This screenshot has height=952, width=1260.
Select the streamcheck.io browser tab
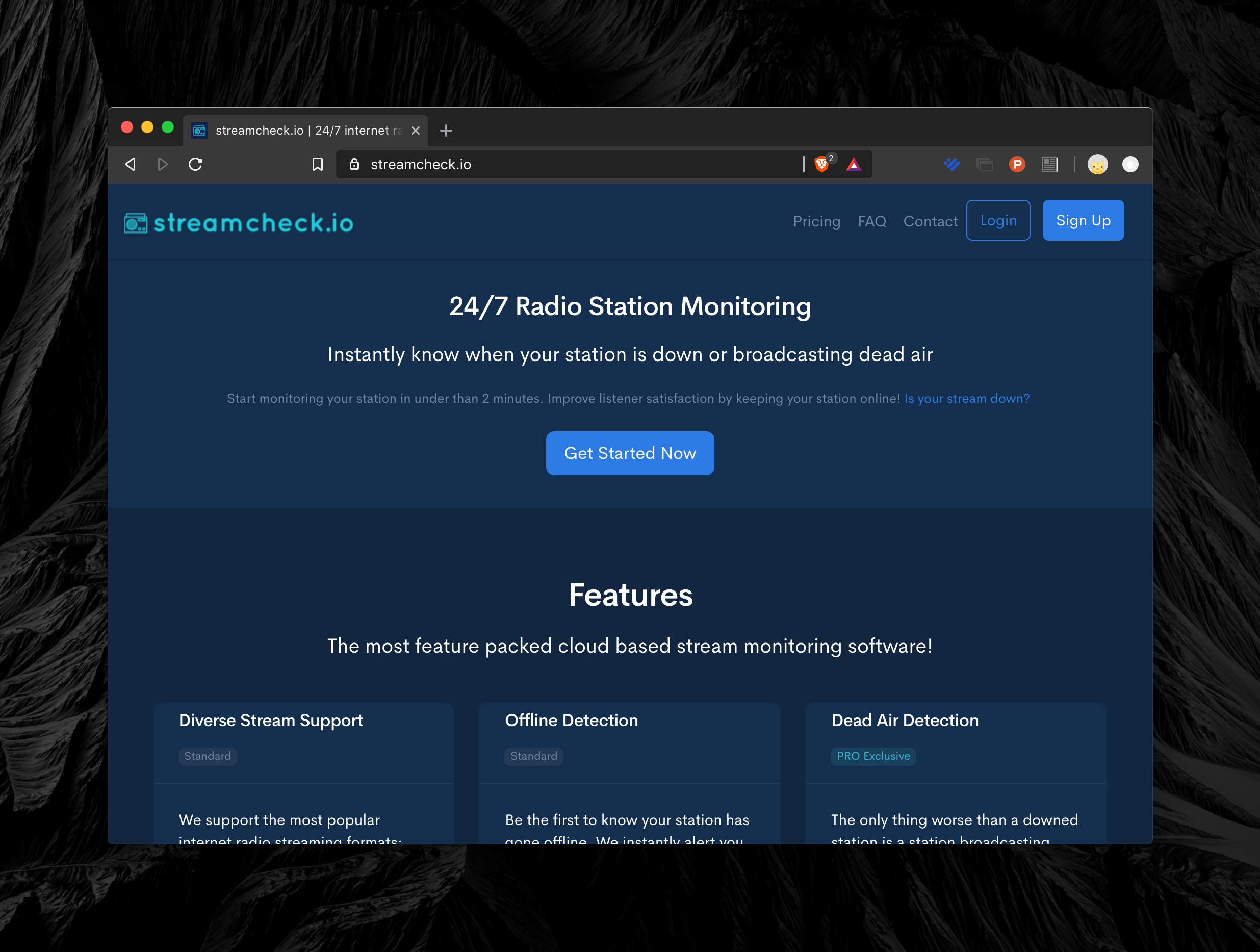coord(302,131)
